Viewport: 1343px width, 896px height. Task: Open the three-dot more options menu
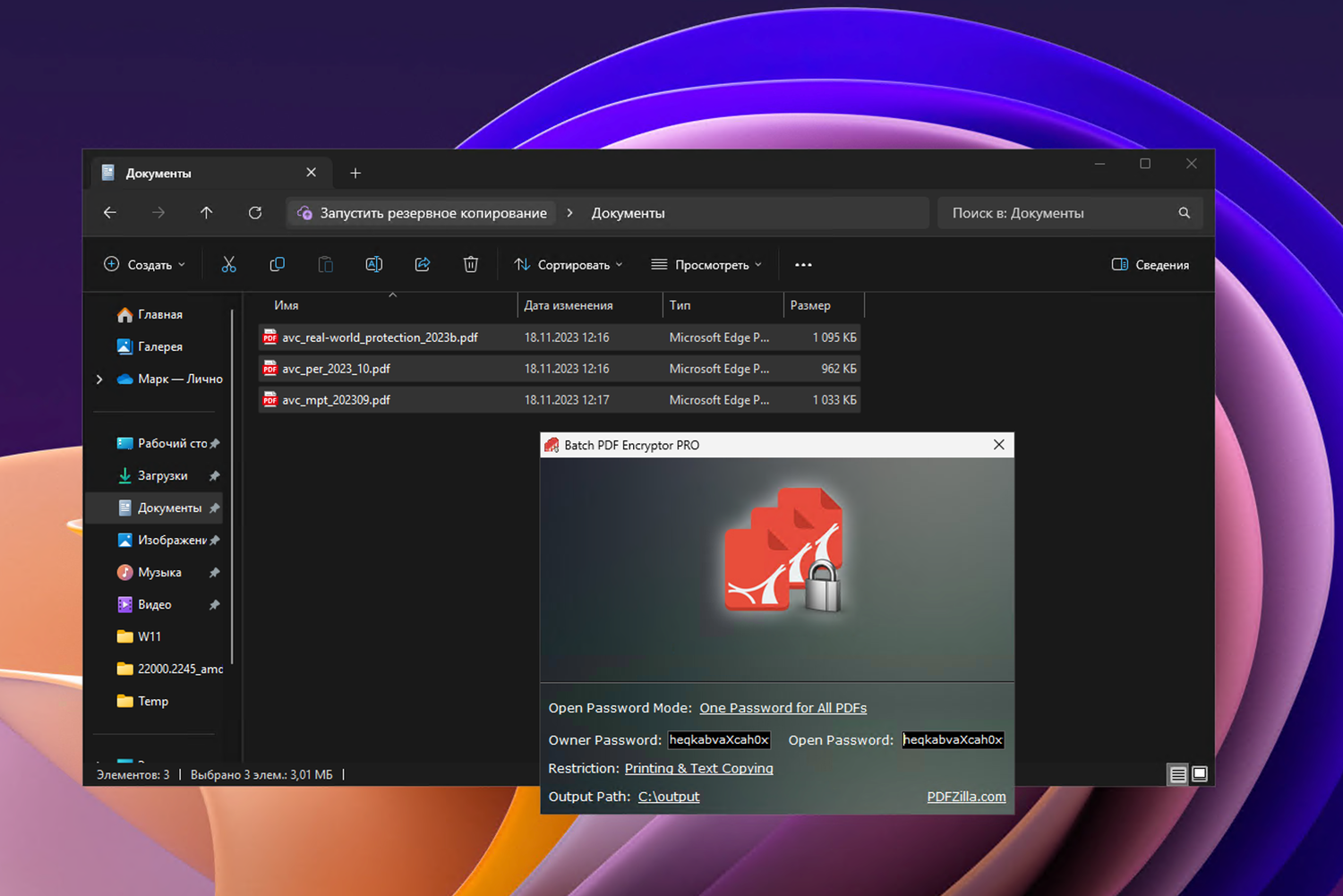pyautogui.click(x=803, y=265)
